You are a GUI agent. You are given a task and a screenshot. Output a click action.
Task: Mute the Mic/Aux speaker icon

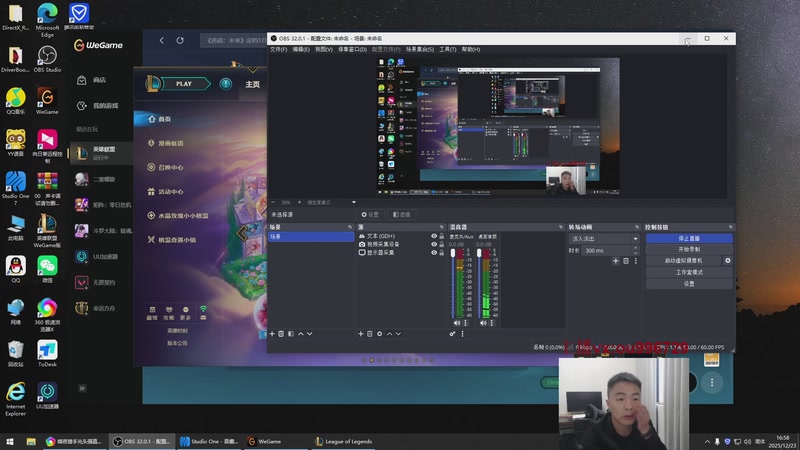(x=457, y=323)
